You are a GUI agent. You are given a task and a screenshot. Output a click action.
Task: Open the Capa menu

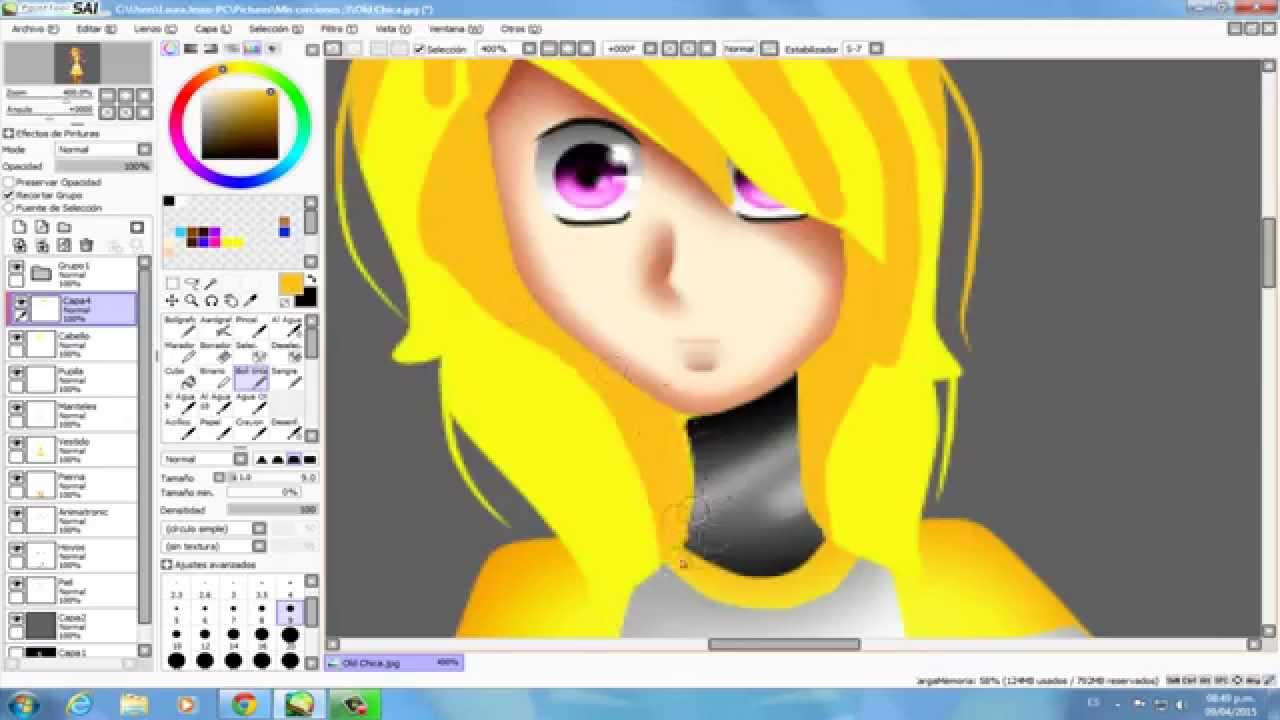tap(212, 29)
